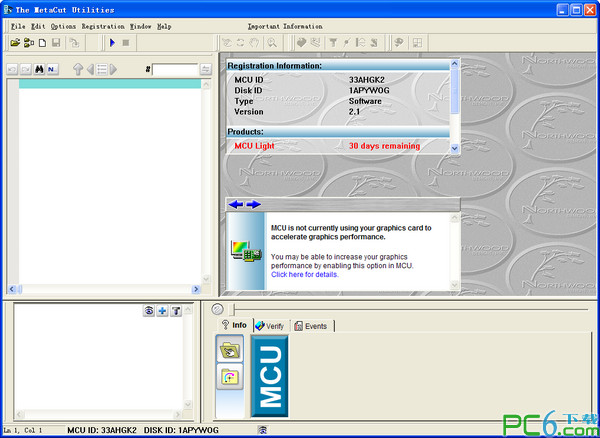Click the folder with hand icon

(230, 350)
